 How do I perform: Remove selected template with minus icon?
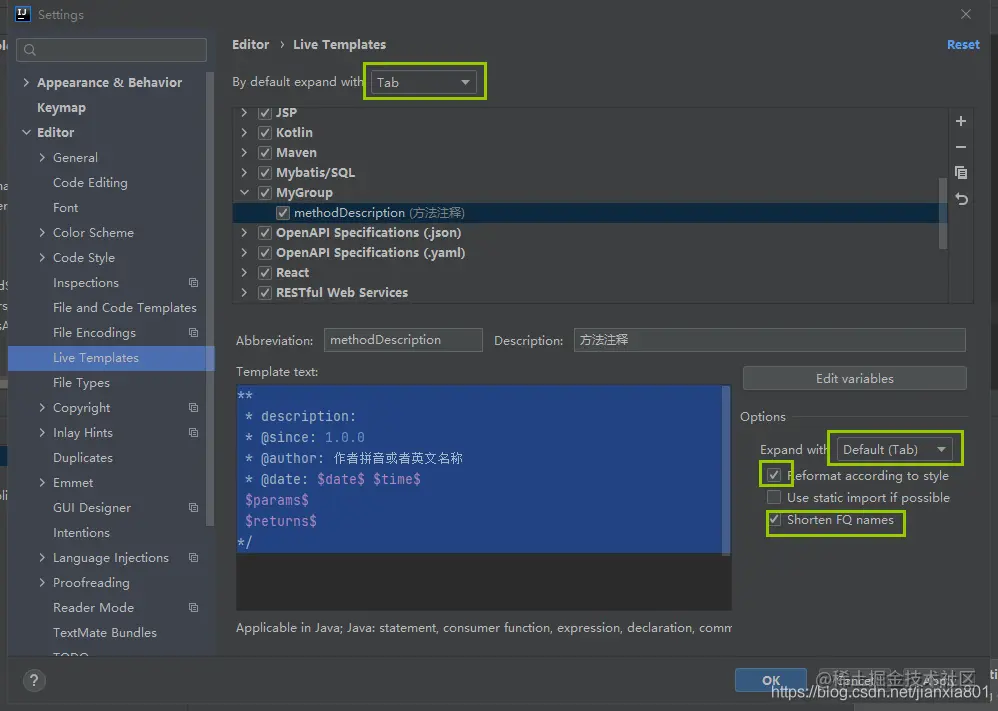(961, 147)
